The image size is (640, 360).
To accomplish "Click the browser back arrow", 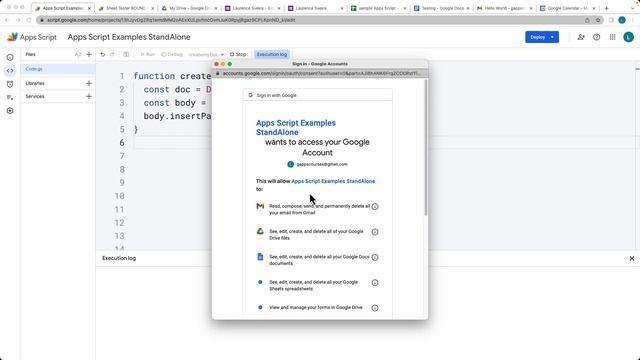I will click(7, 20).
